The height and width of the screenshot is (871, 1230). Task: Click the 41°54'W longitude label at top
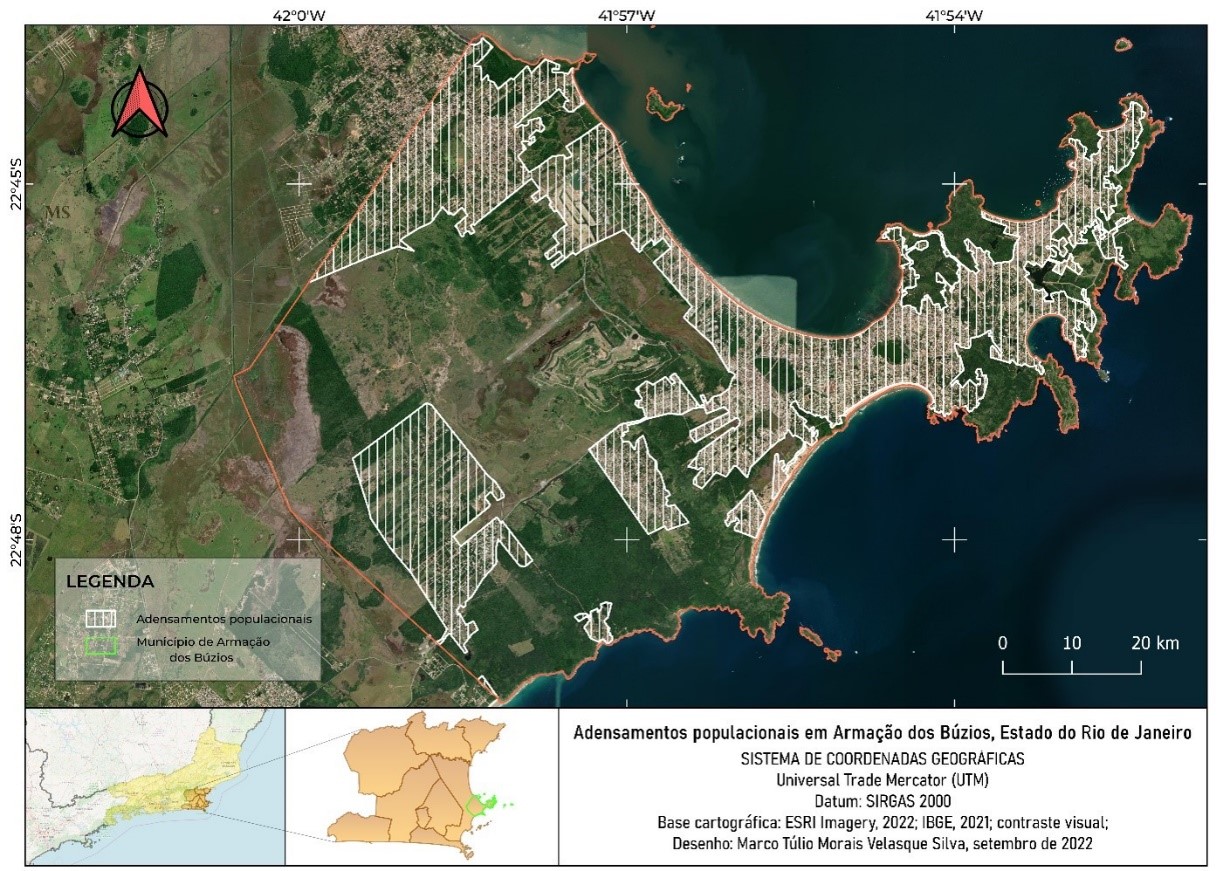click(x=954, y=14)
